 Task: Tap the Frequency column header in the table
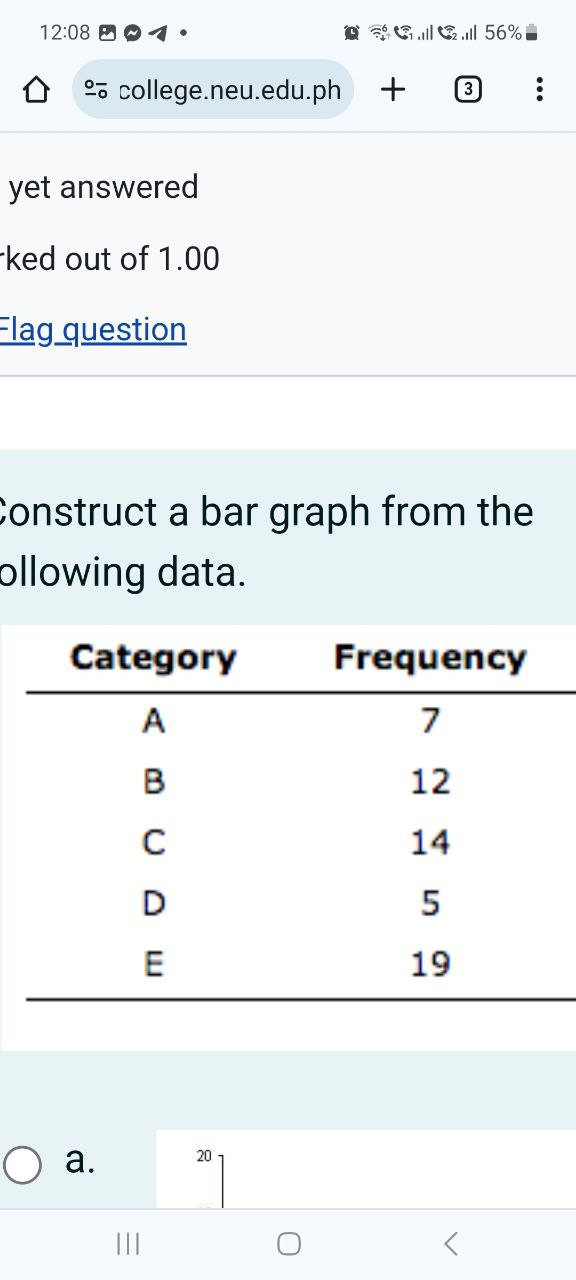click(431, 658)
